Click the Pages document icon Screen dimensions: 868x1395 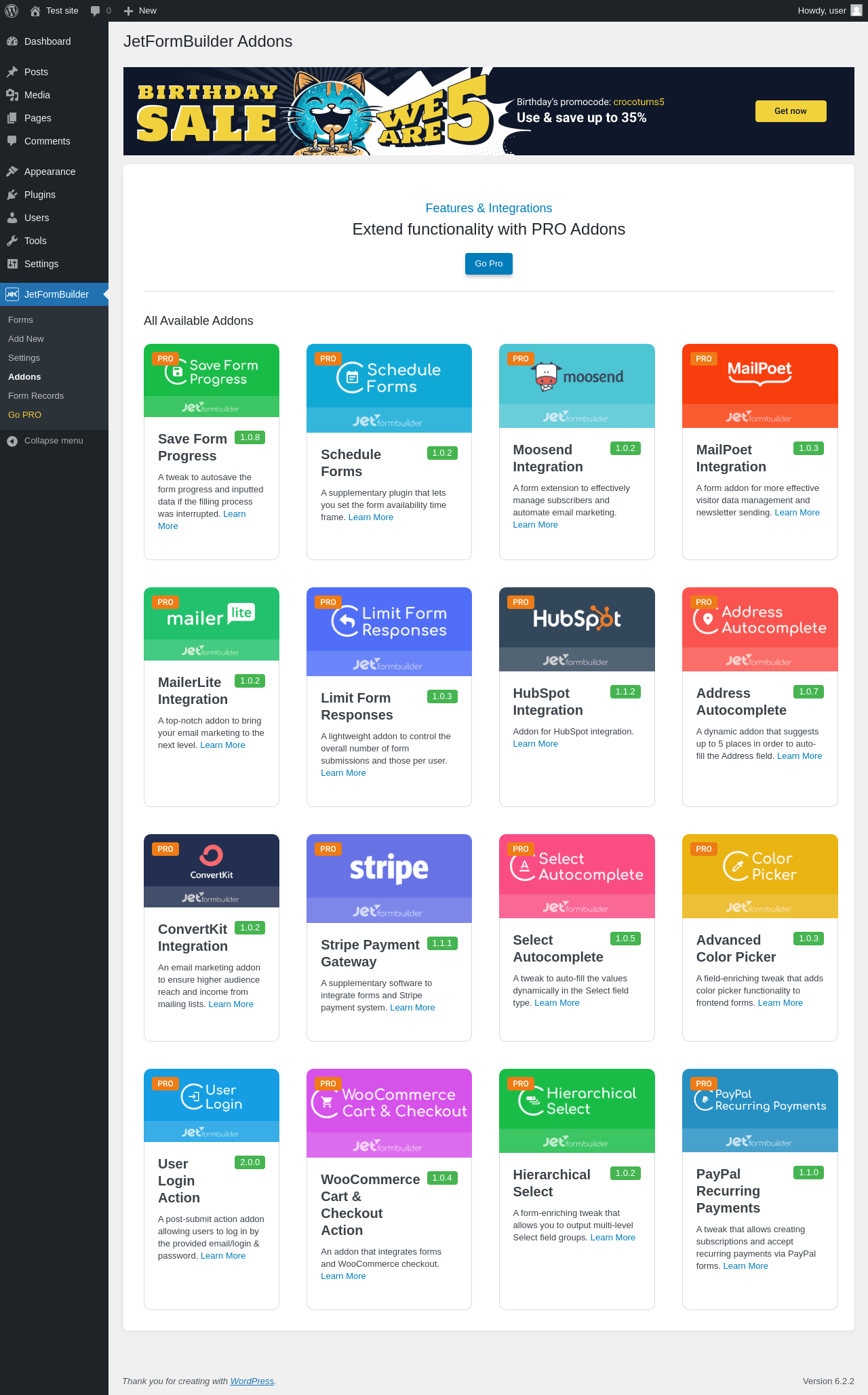[x=12, y=118]
